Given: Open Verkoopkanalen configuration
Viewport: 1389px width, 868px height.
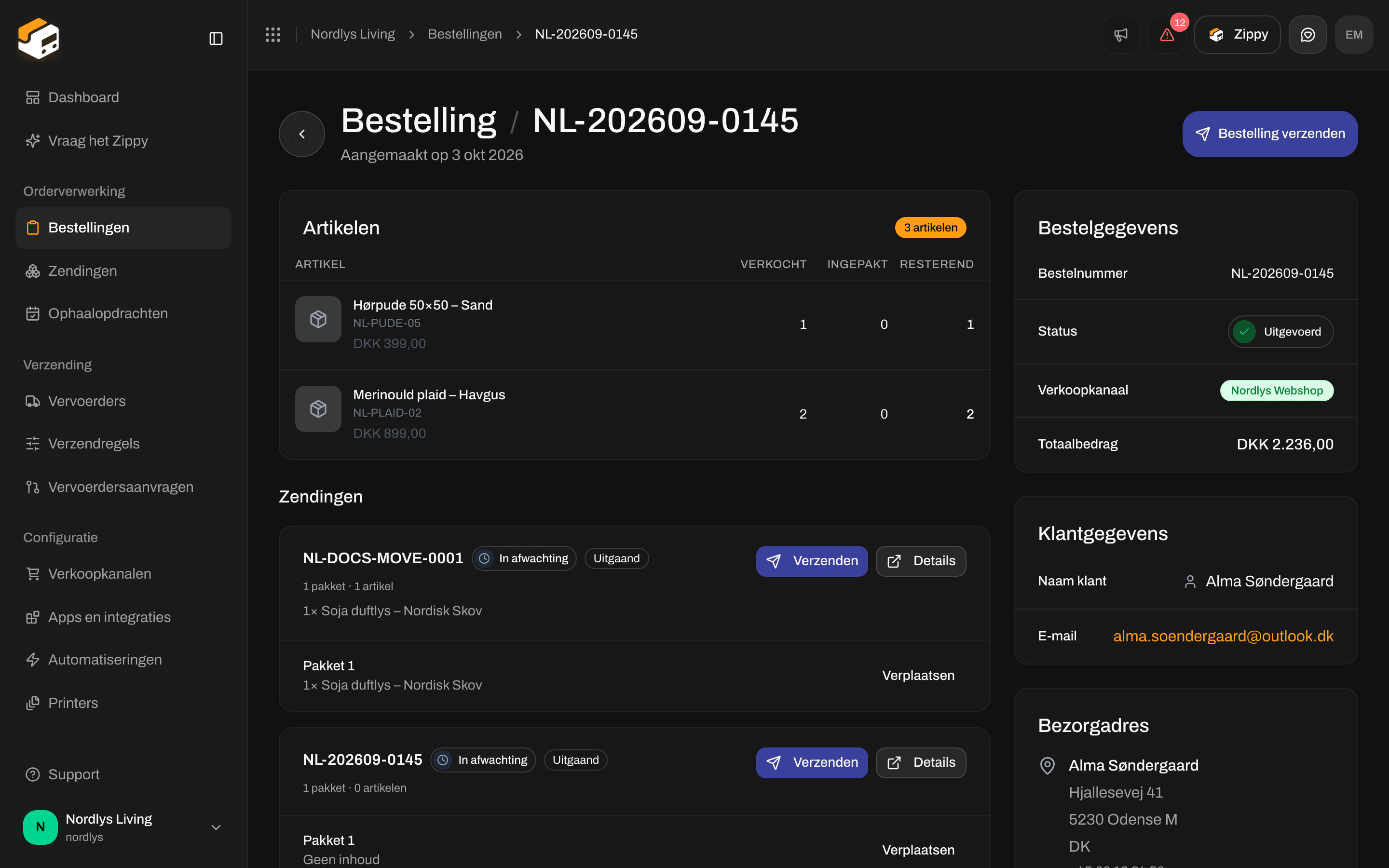Looking at the screenshot, I should [x=123, y=574].
